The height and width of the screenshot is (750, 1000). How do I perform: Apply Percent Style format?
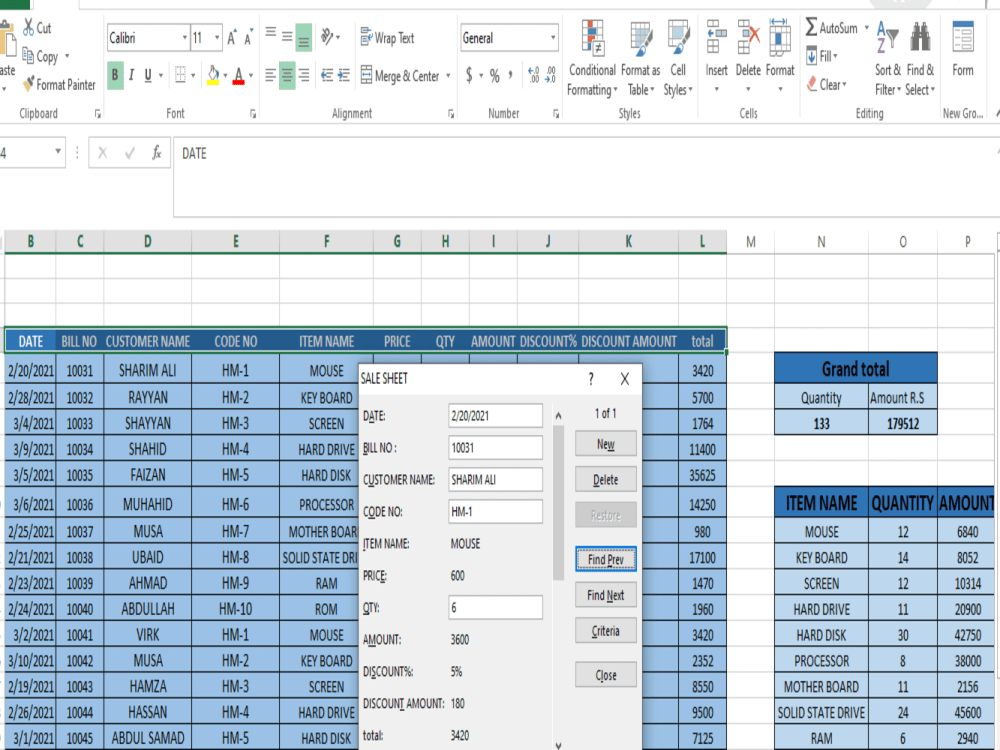click(x=494, y=75)
